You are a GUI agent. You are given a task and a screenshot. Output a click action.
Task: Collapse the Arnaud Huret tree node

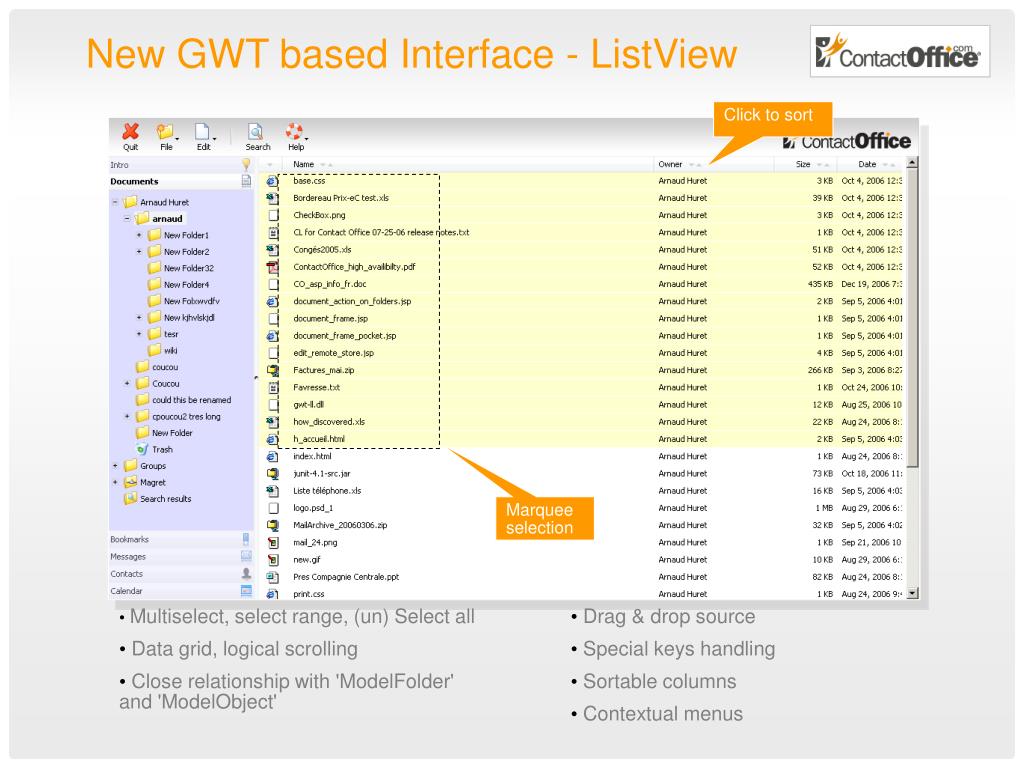pos(116,202)
